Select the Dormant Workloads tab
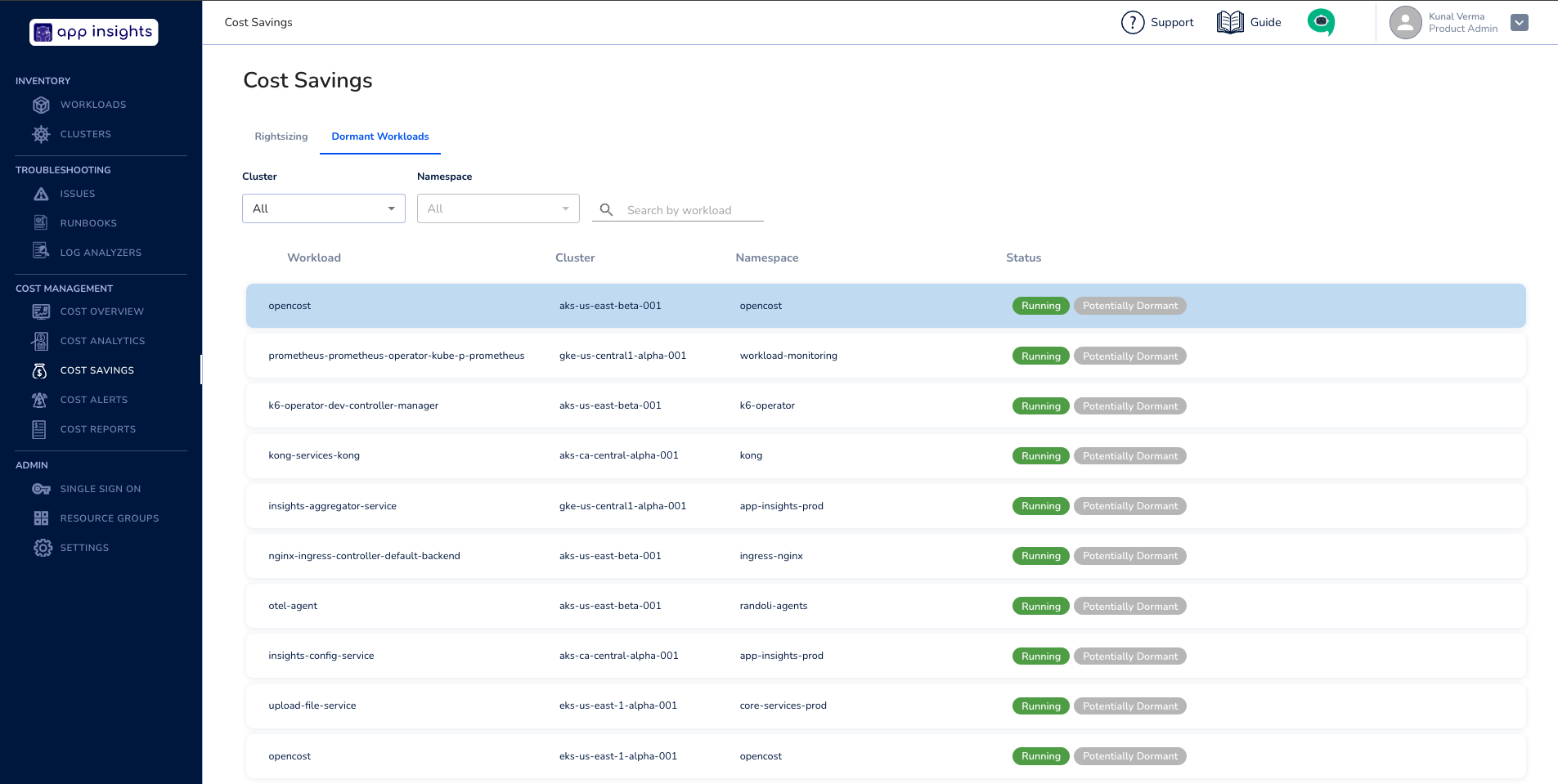The height and width of the screenshot is (784, 1558). point(379,137)
